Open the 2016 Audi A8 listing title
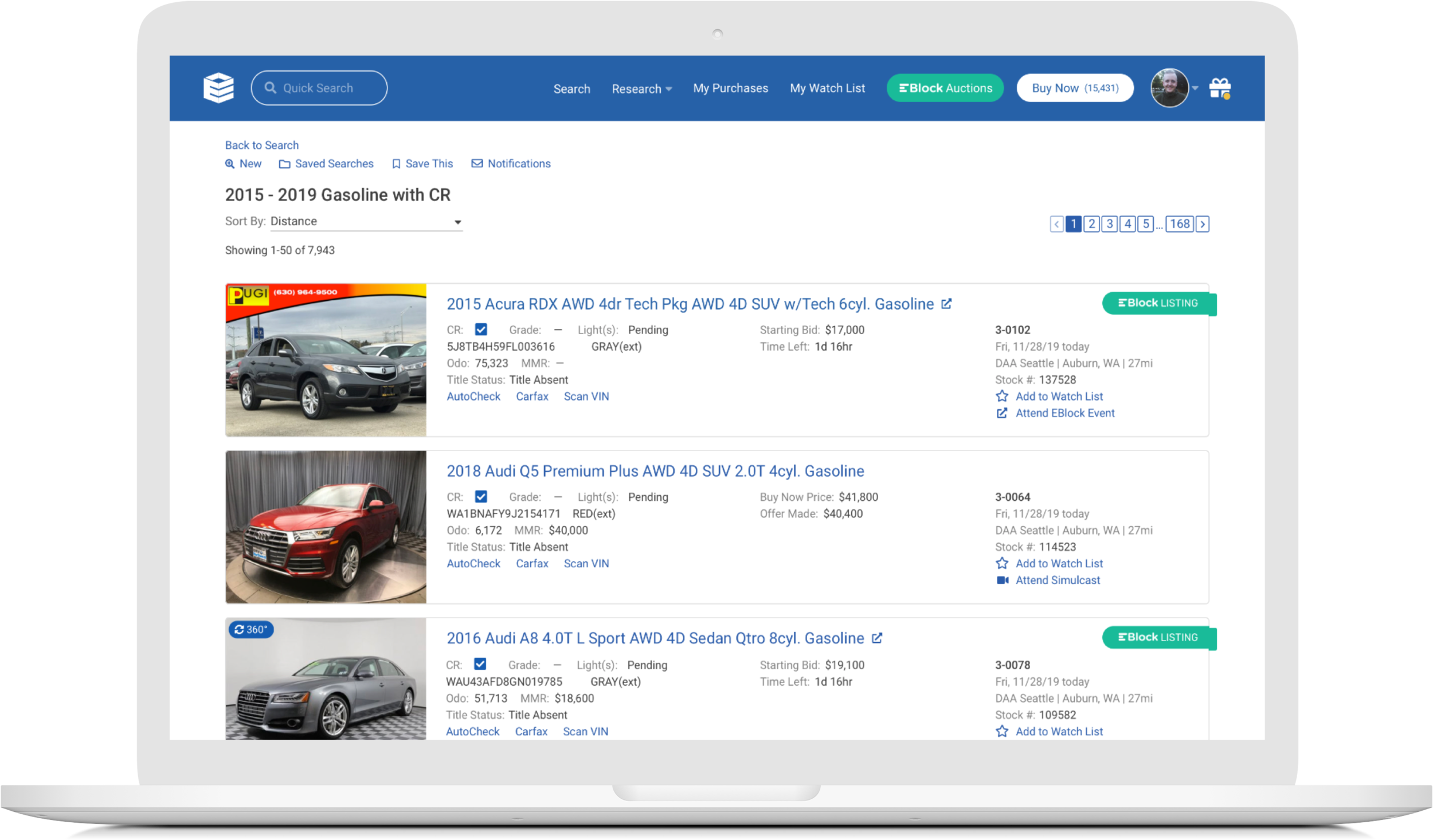Screen dimensions: 1433x840 (655, 638)
